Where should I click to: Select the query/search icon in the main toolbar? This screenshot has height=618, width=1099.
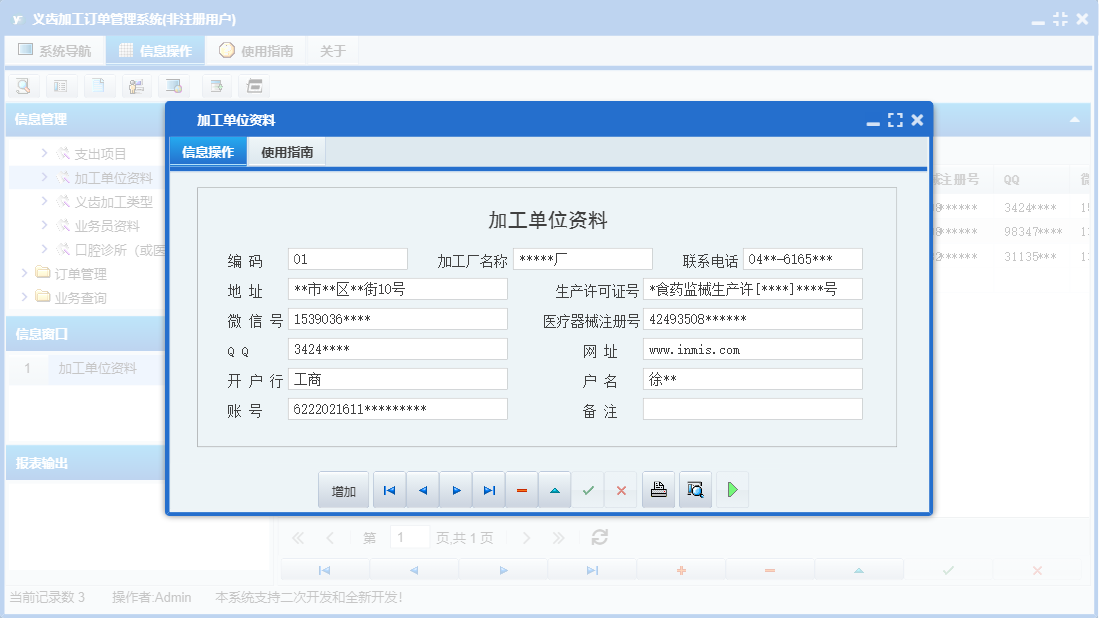point(22,86)
